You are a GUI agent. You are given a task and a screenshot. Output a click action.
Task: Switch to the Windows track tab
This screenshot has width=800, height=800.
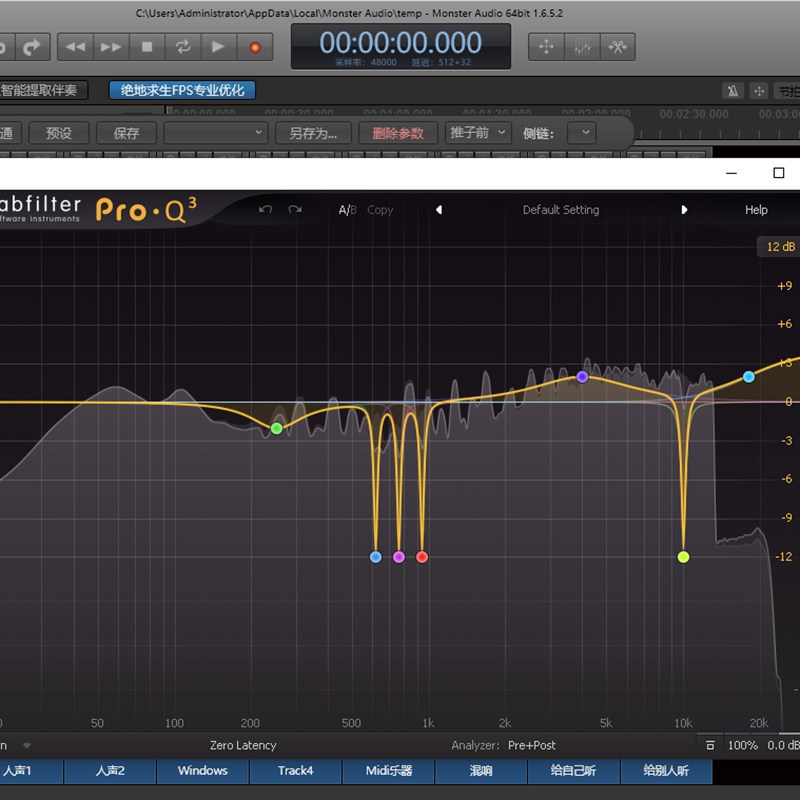[203, 771]
